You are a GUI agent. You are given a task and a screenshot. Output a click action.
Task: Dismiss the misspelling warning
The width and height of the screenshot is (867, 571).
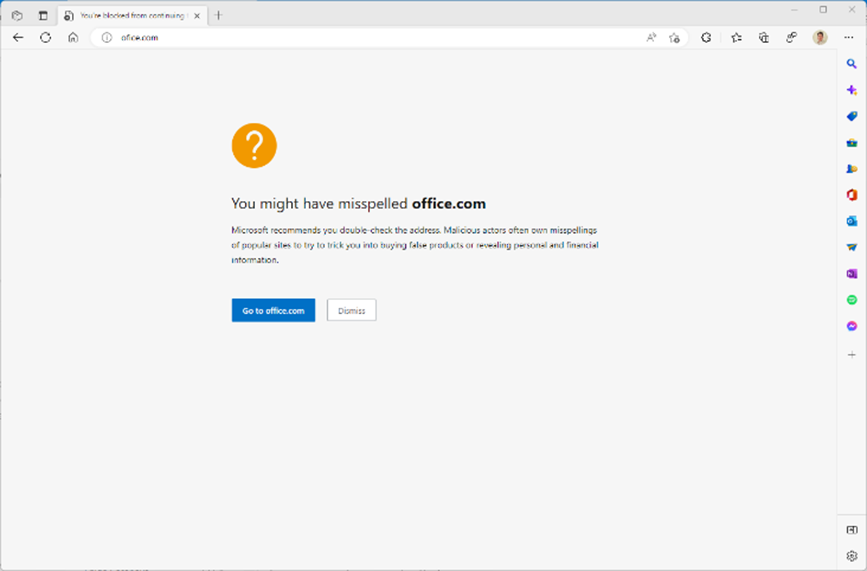point(351,310)
